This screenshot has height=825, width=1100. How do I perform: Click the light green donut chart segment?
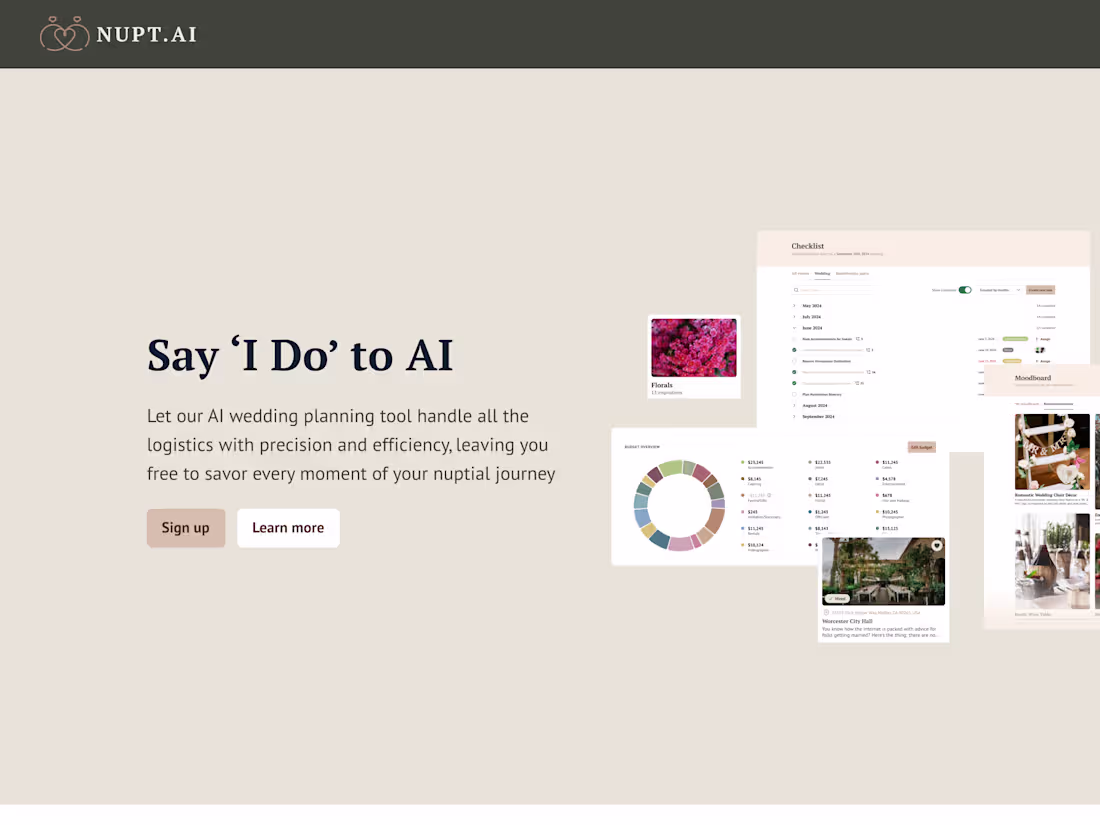click(670, 468)
